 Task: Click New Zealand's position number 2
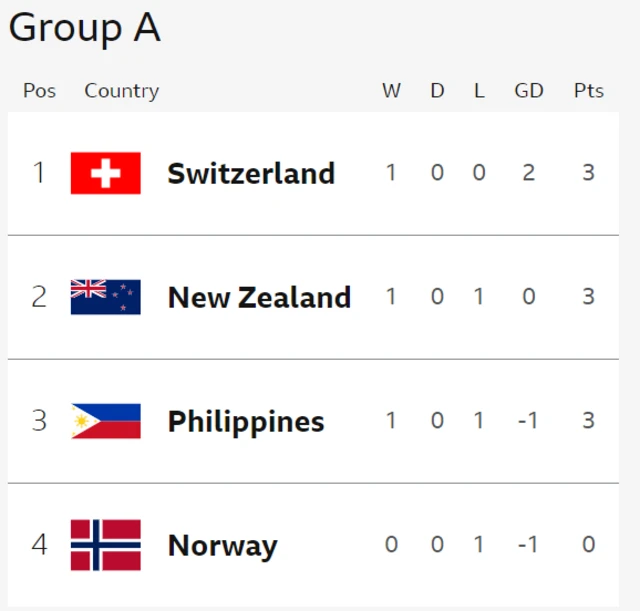pos(39,296)
